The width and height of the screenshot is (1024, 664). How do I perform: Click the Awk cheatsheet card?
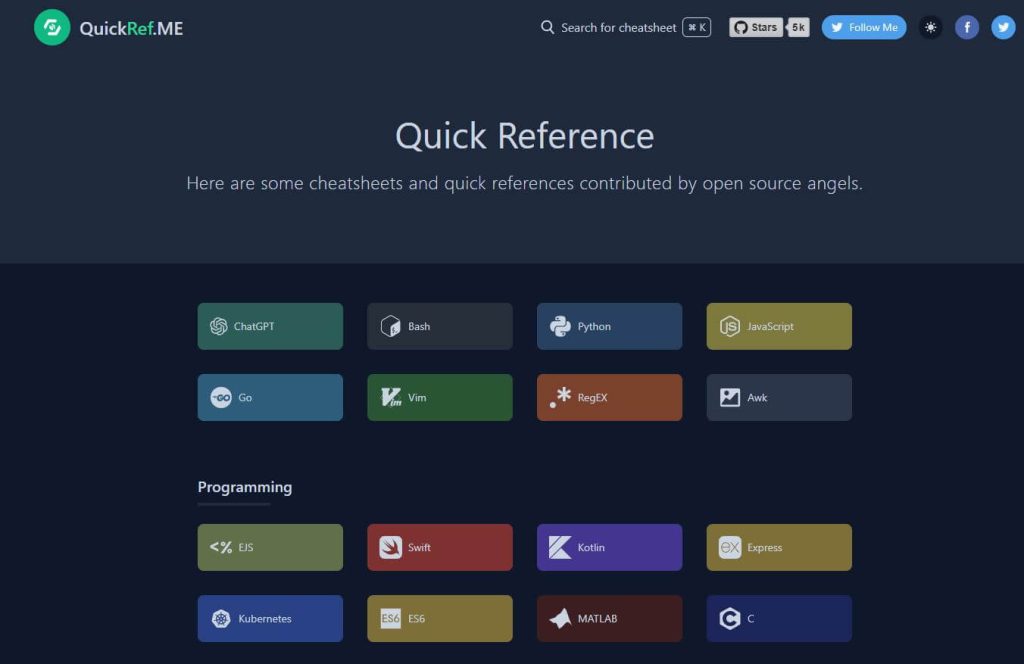tap(778, 397)
